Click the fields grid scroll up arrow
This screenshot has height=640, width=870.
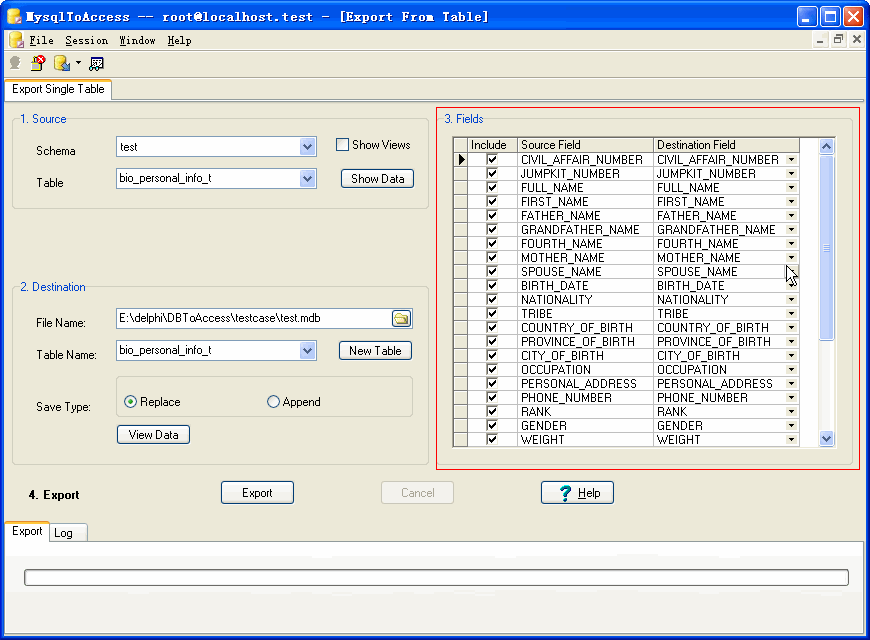pyautogui.click(x=826, y=147)
